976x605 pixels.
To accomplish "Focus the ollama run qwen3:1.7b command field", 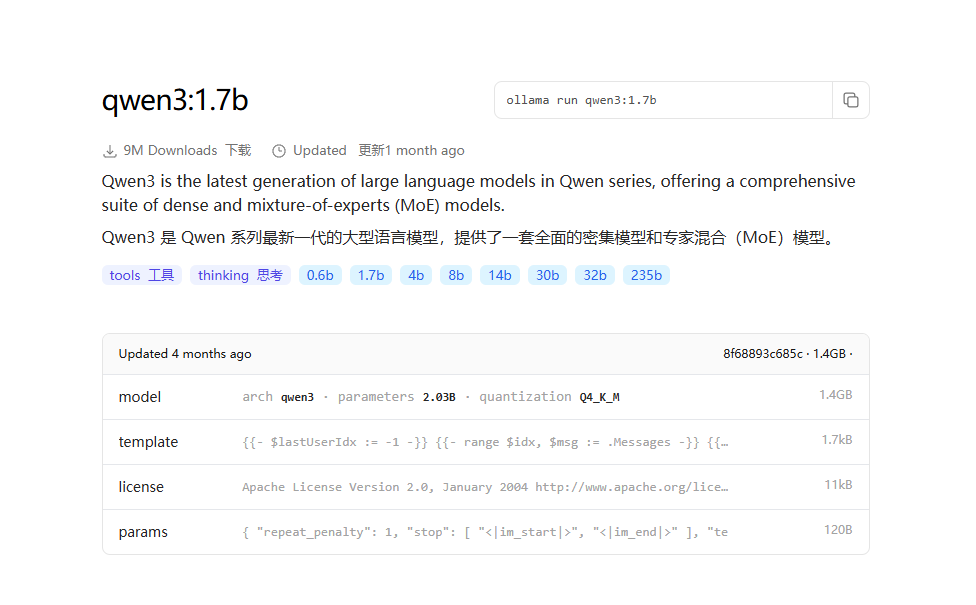I will click(x=664, y=100).
